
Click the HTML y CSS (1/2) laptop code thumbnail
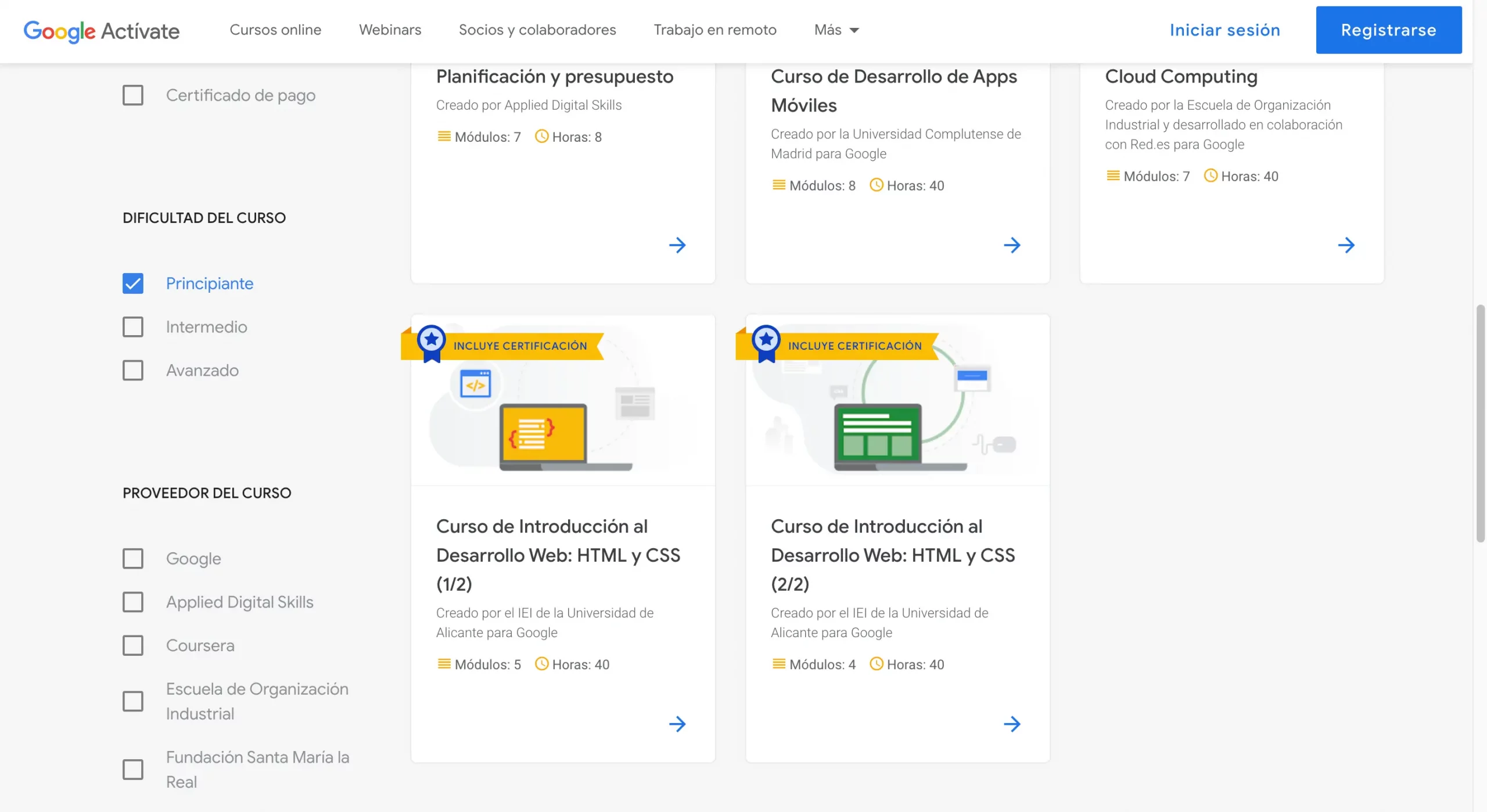point(563,400)
